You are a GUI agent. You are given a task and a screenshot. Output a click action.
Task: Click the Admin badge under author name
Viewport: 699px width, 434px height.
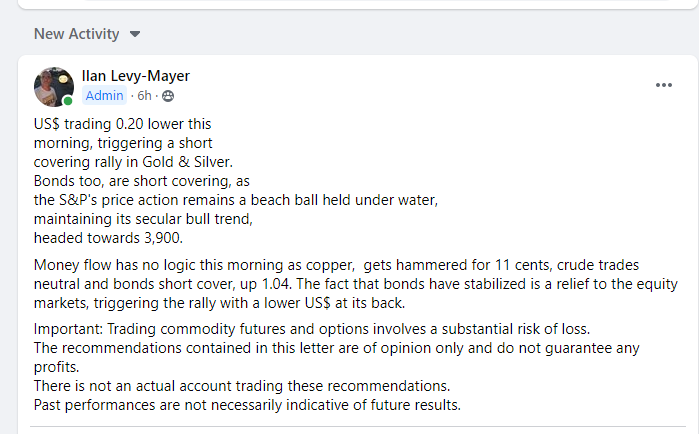pyautogui.click(x=105, y=96)
